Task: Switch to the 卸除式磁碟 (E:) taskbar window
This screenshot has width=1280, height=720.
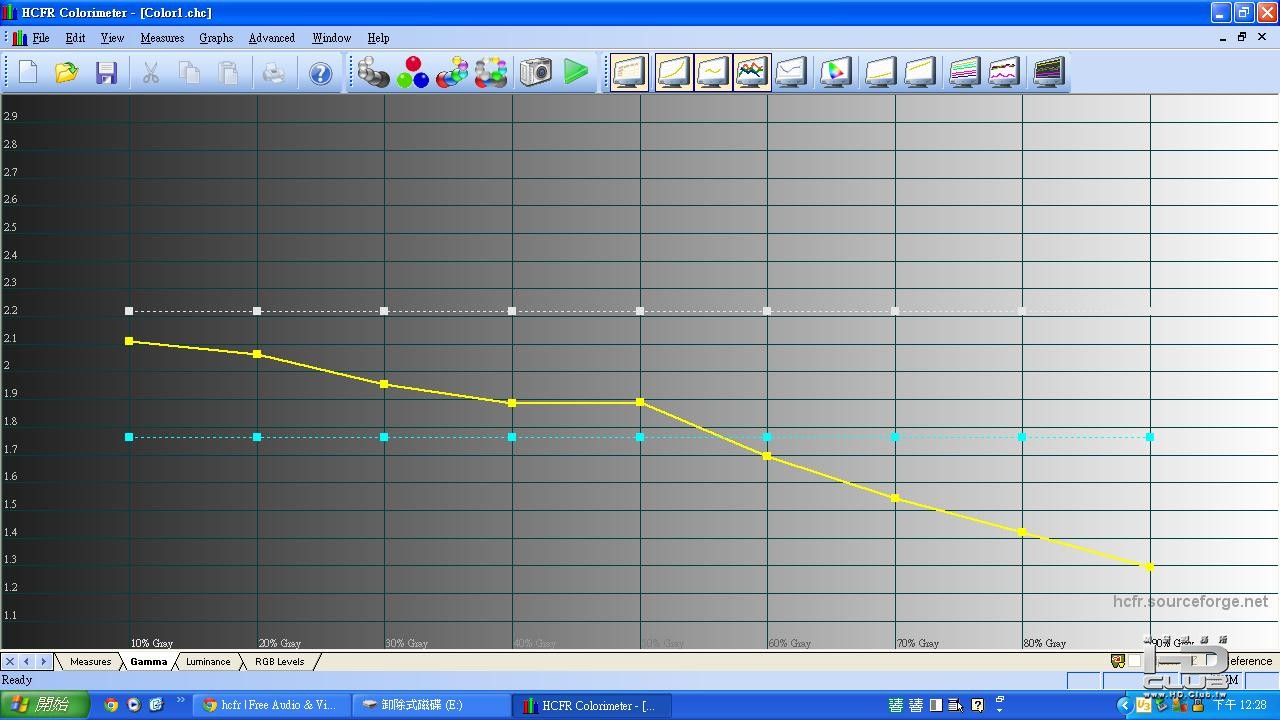Action: pyautogui.click(x=431, y=705)
